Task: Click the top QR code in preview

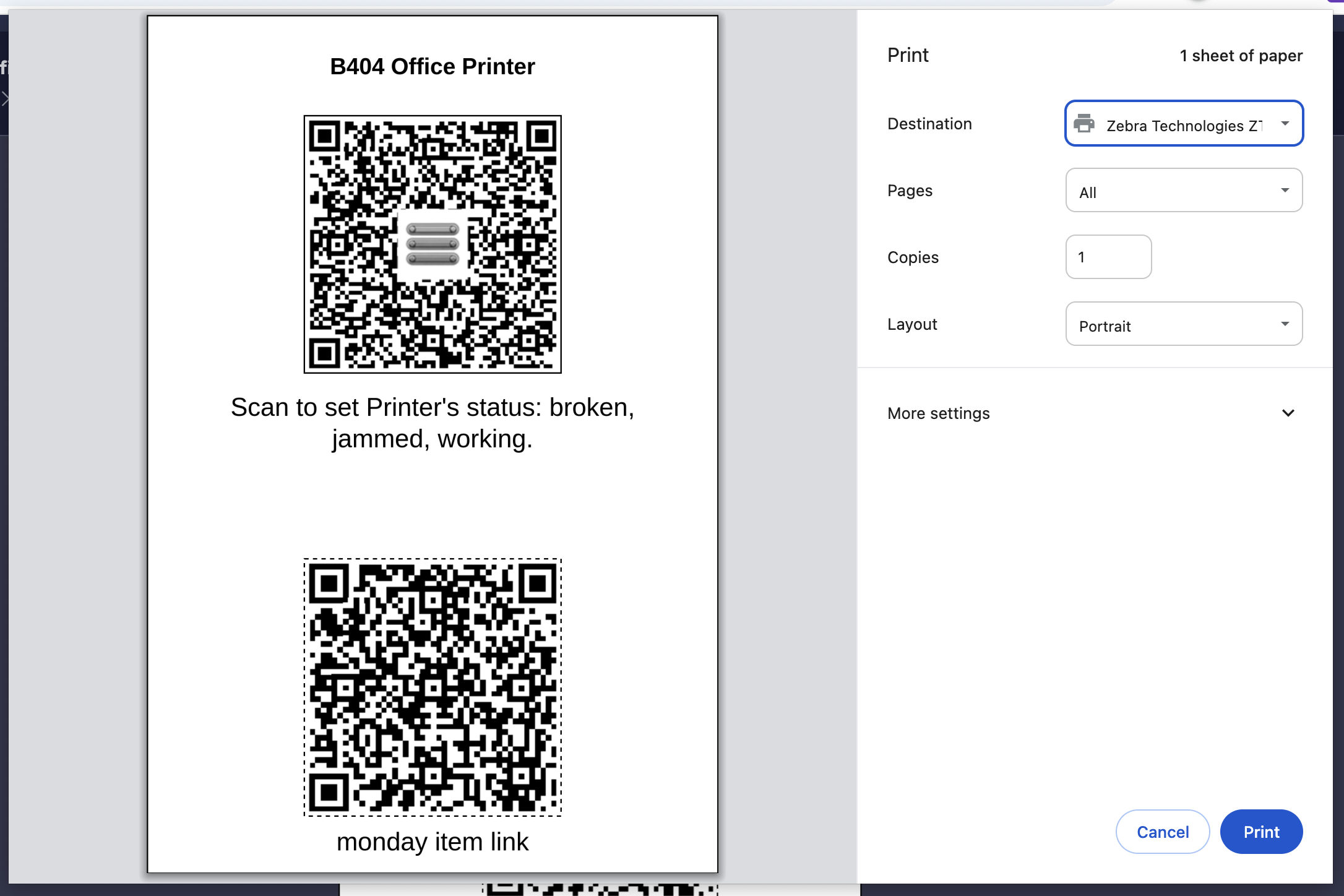Action: click(x=433, y=244)
